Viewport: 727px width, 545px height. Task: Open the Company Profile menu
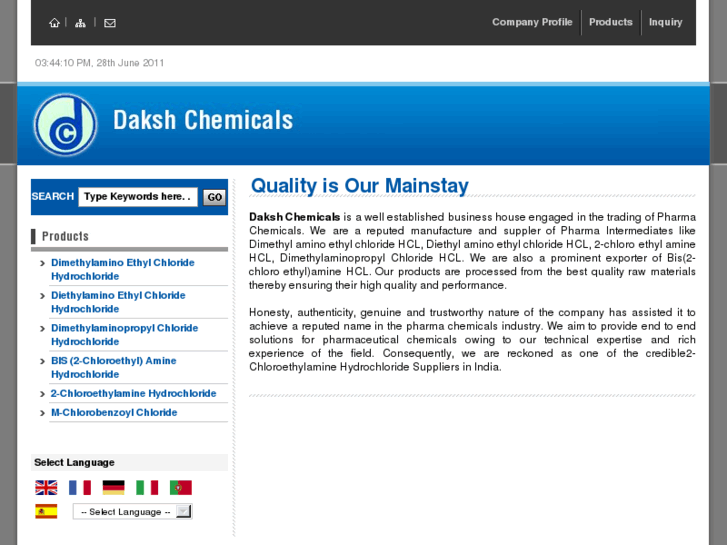(x=532, y=22)
